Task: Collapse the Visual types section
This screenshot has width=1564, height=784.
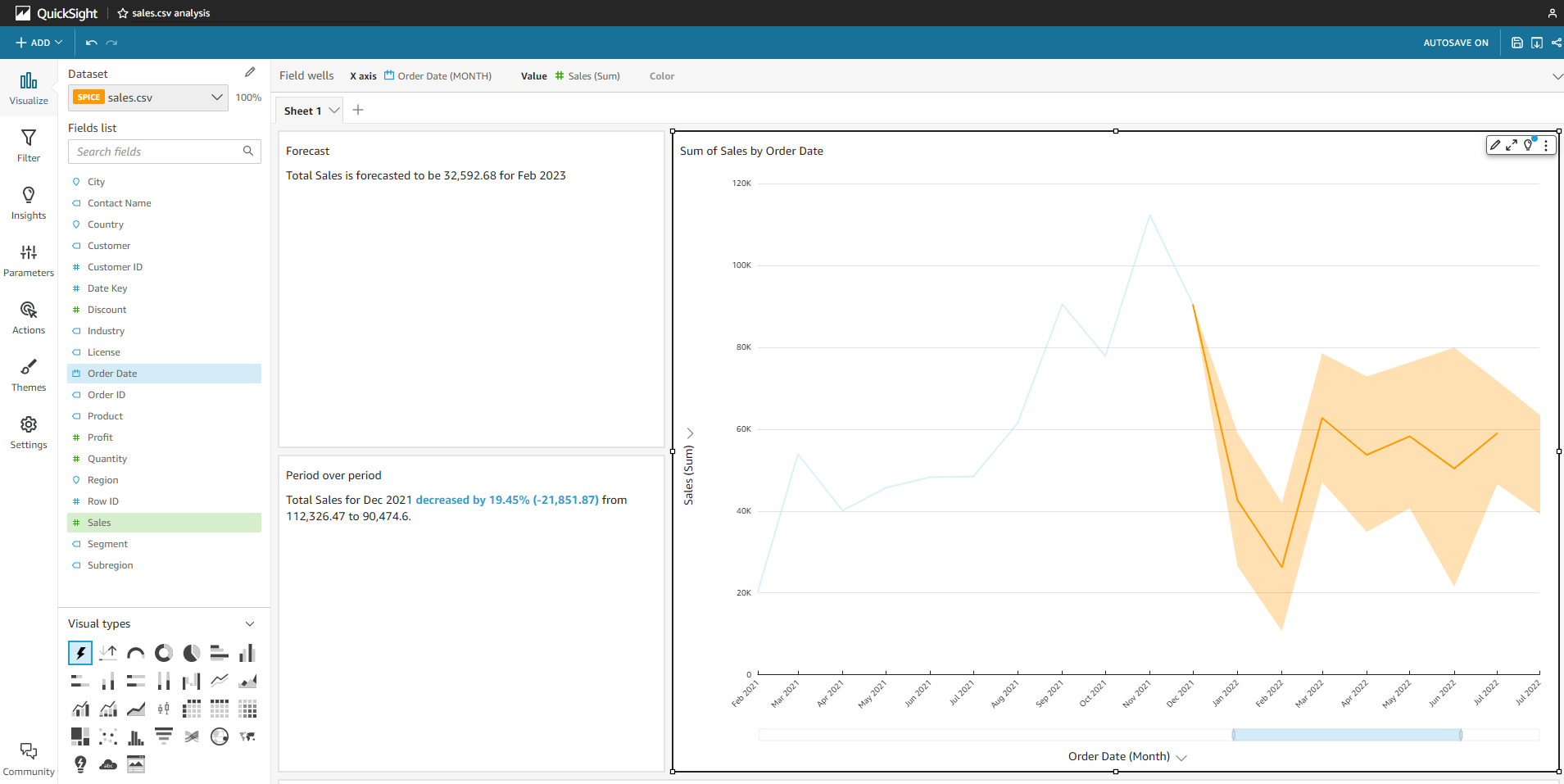Action: [x=250, y=624]
